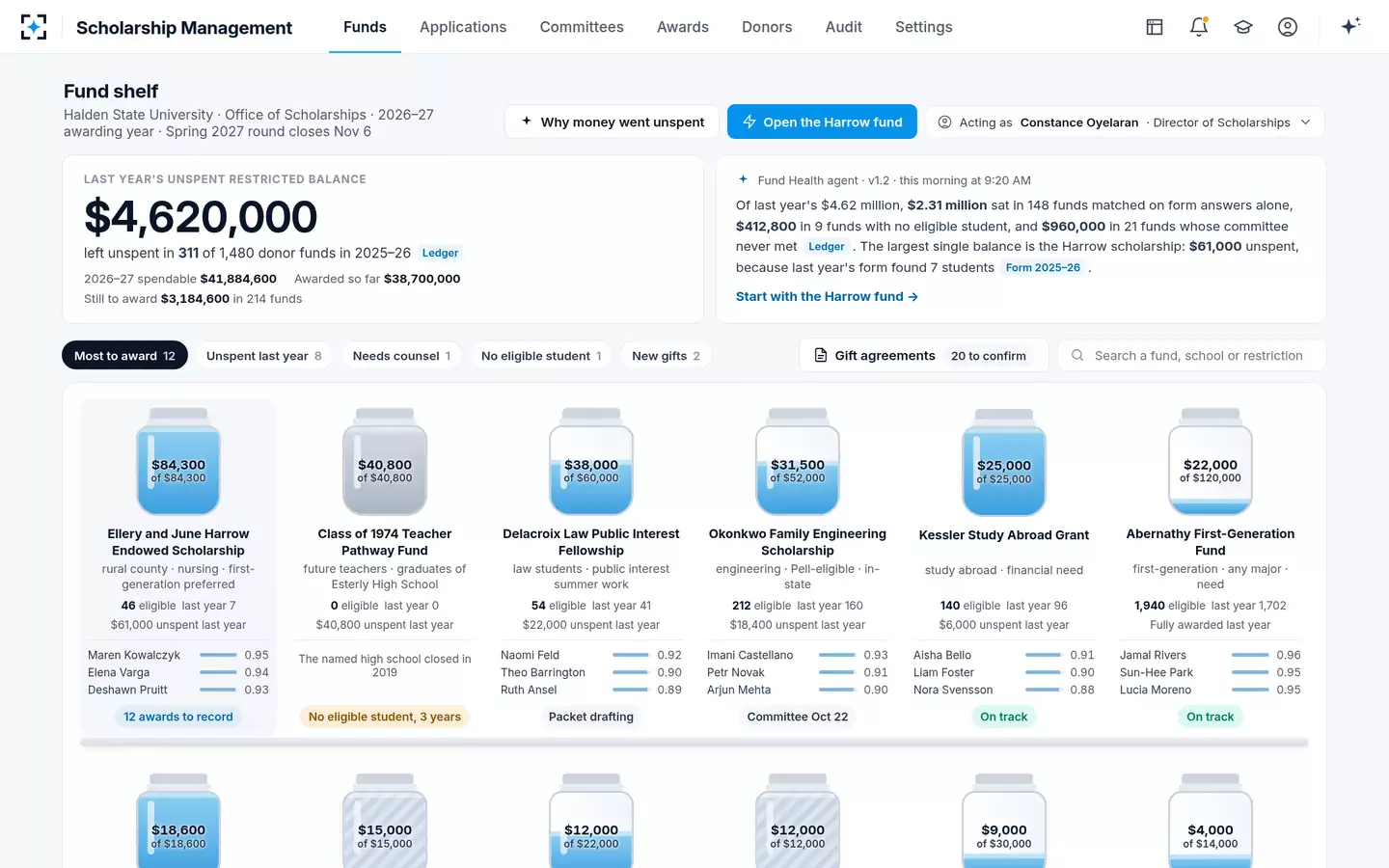Viewport: 1389px width, 868px height.
Task: Select the Unspent last year filter
Action: (x=263, y=356)
